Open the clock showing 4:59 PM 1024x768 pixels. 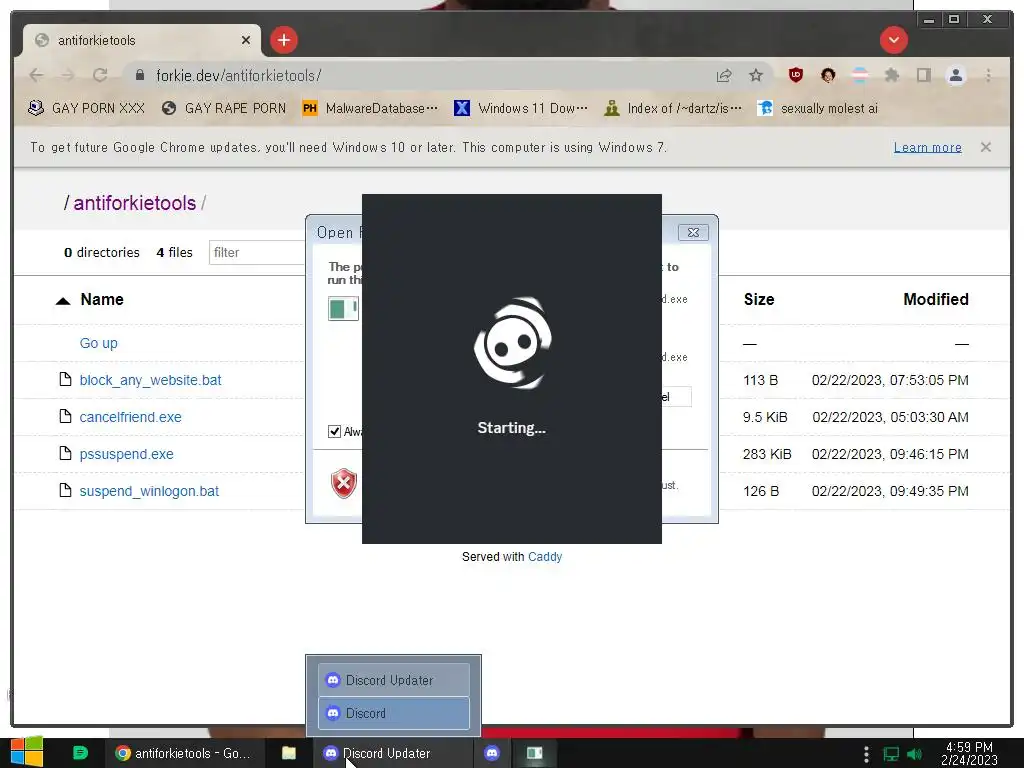(x=969, y=753)
